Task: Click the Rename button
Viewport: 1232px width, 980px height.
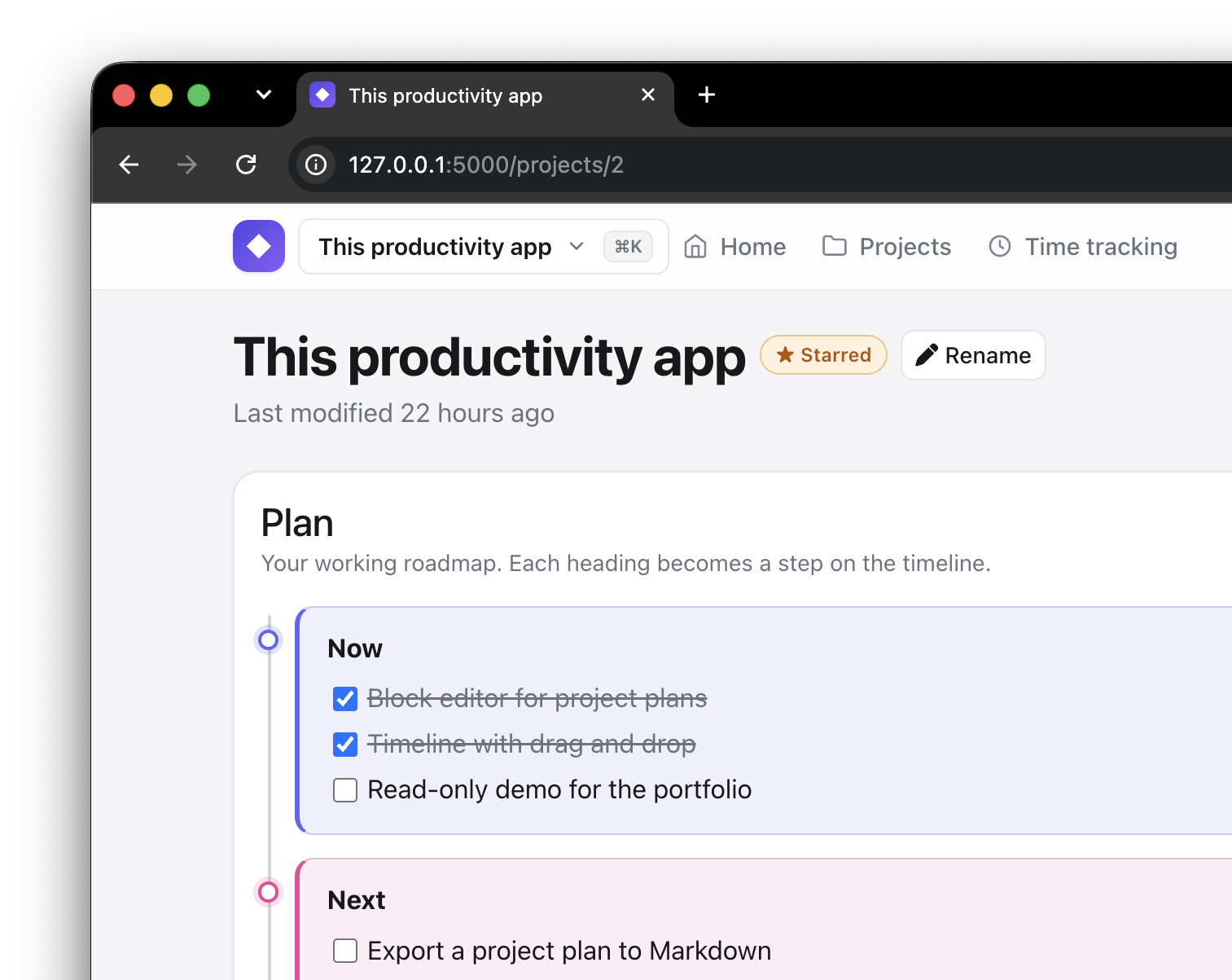Action: click(x=973, y=355)
